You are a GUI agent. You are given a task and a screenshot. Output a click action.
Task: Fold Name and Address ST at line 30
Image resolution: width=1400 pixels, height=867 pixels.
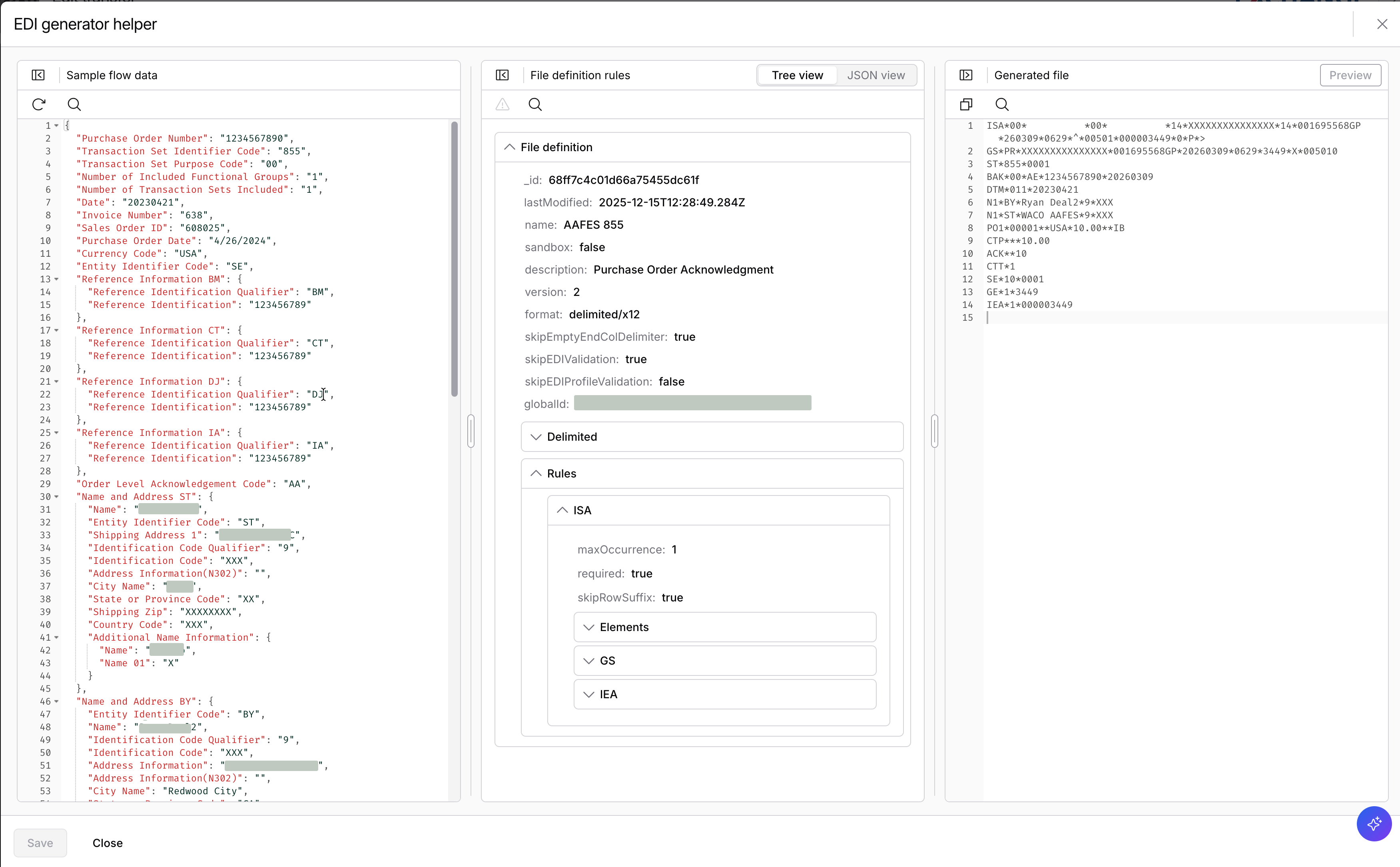[56, 497]
